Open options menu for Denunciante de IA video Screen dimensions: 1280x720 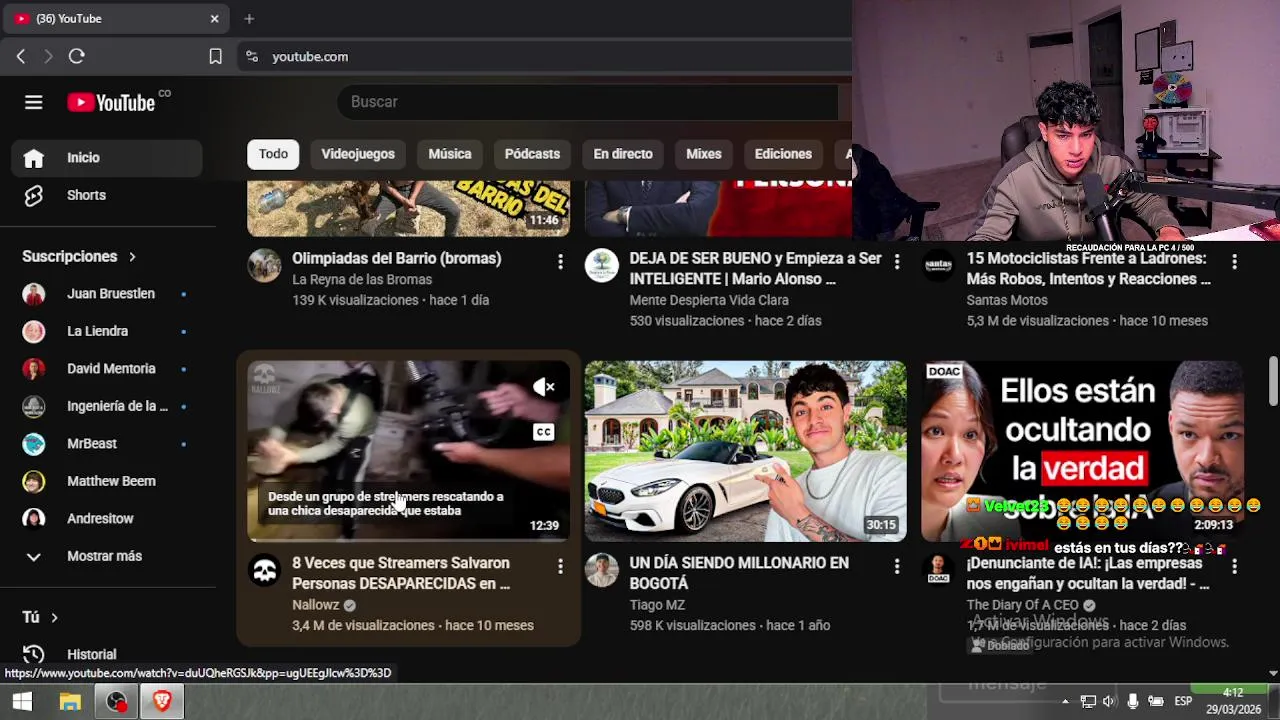[x=1234, y=567]
